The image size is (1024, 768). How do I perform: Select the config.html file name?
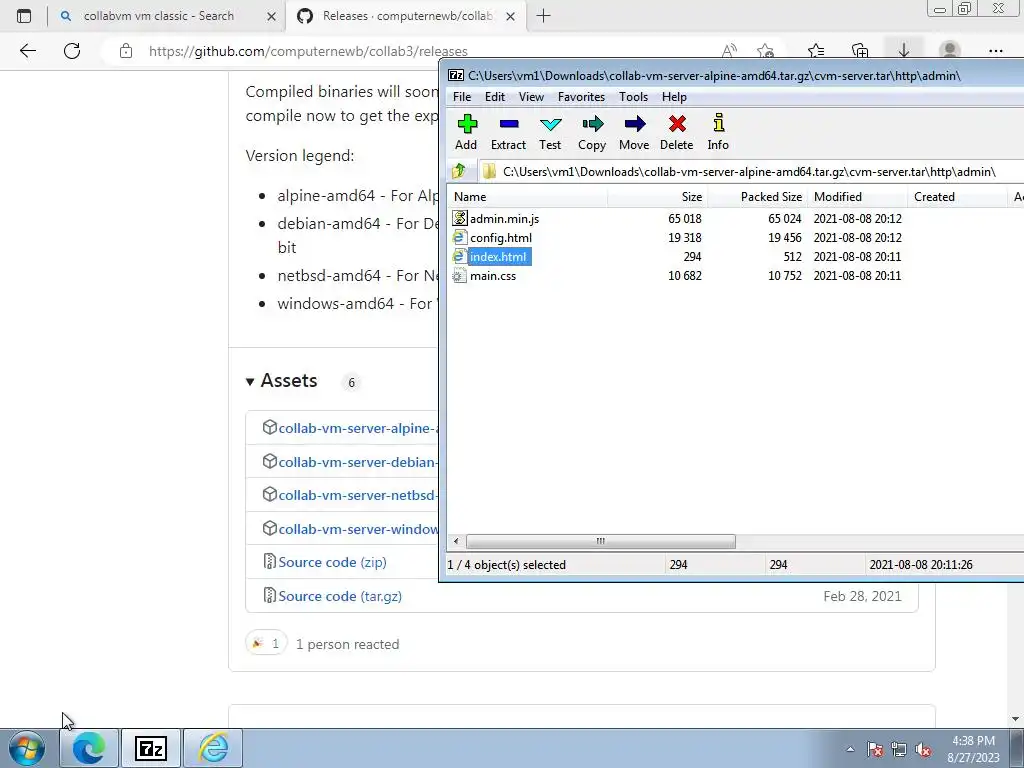point(501,238)
